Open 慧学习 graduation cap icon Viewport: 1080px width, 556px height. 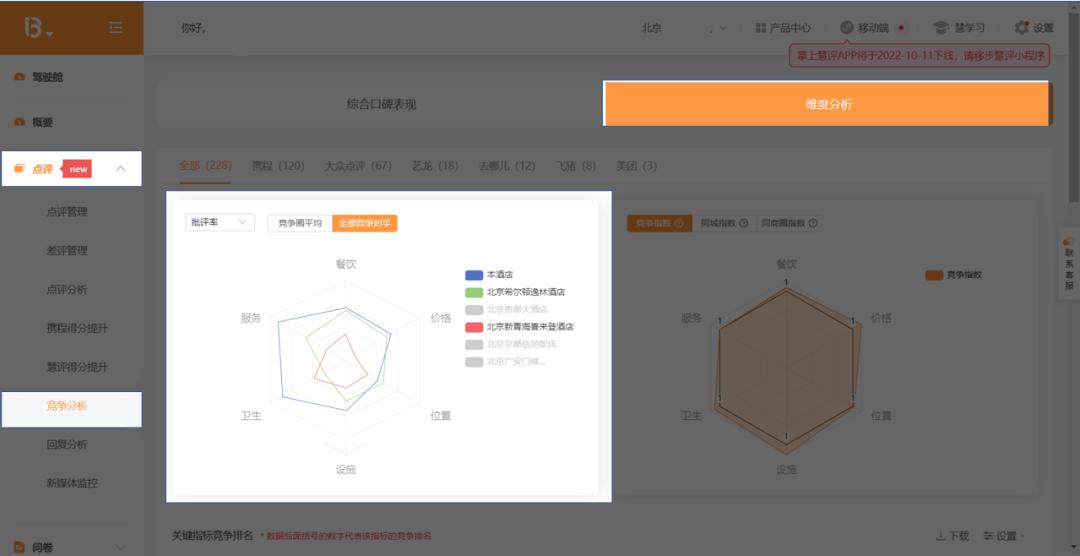point(941,28)
